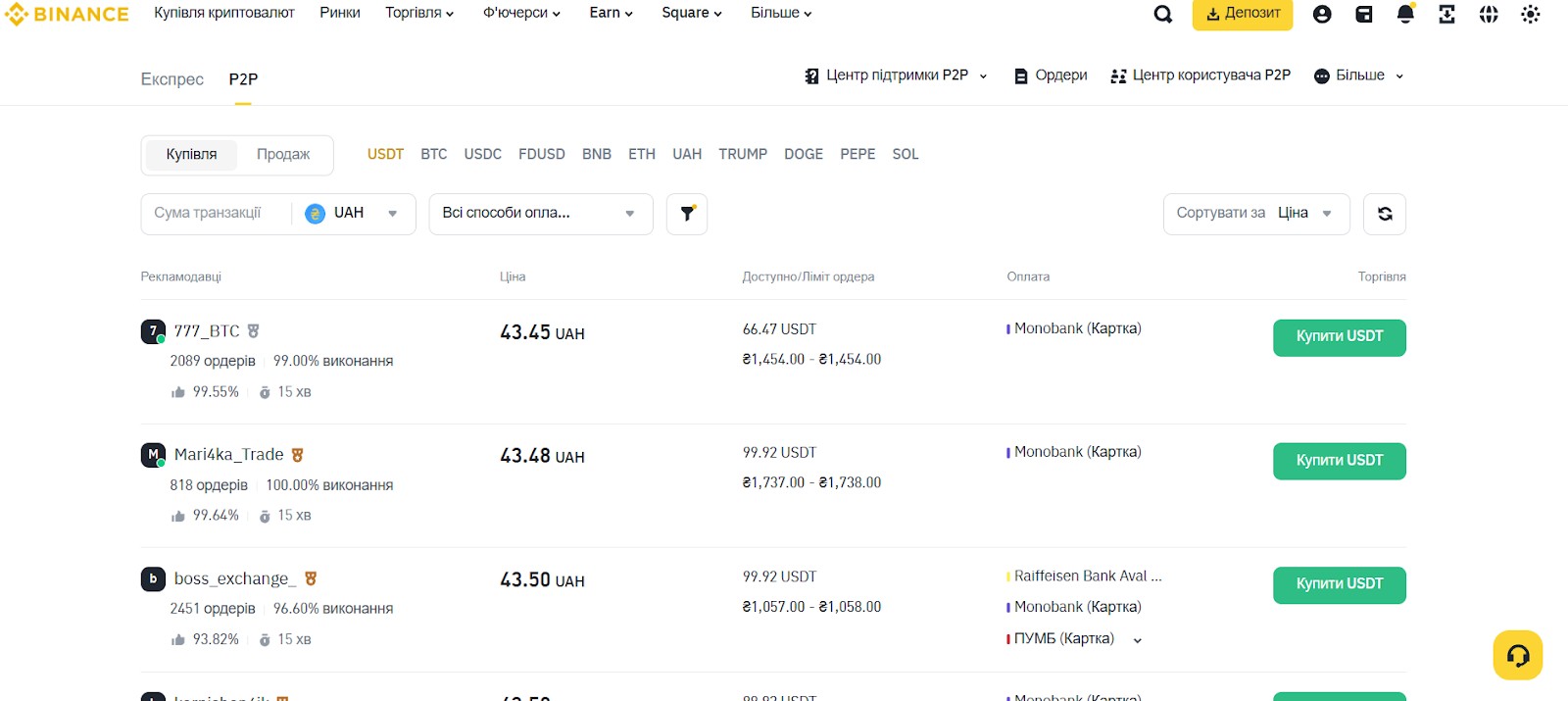Click the timer icon for Mari4ka_Trade

265,516
